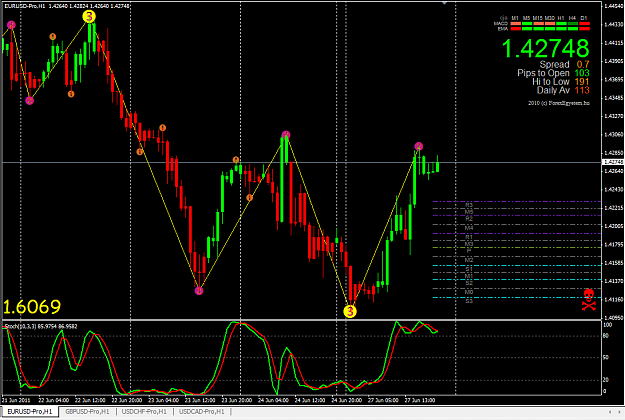Click the S3 pivot level label
This screenshot has height=420, width=625.
[469, 301]
